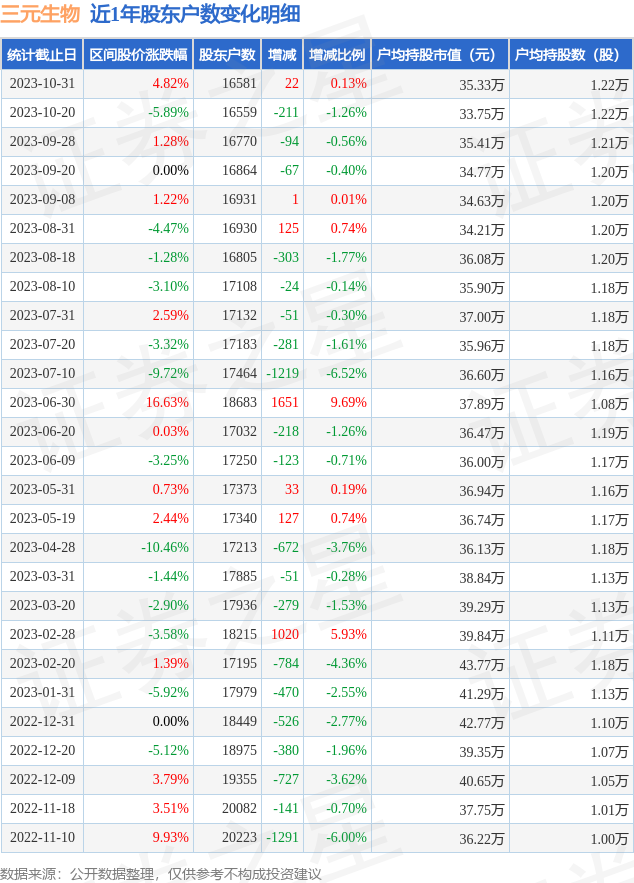Select the date cell 2023-07-10

point(42,373)
